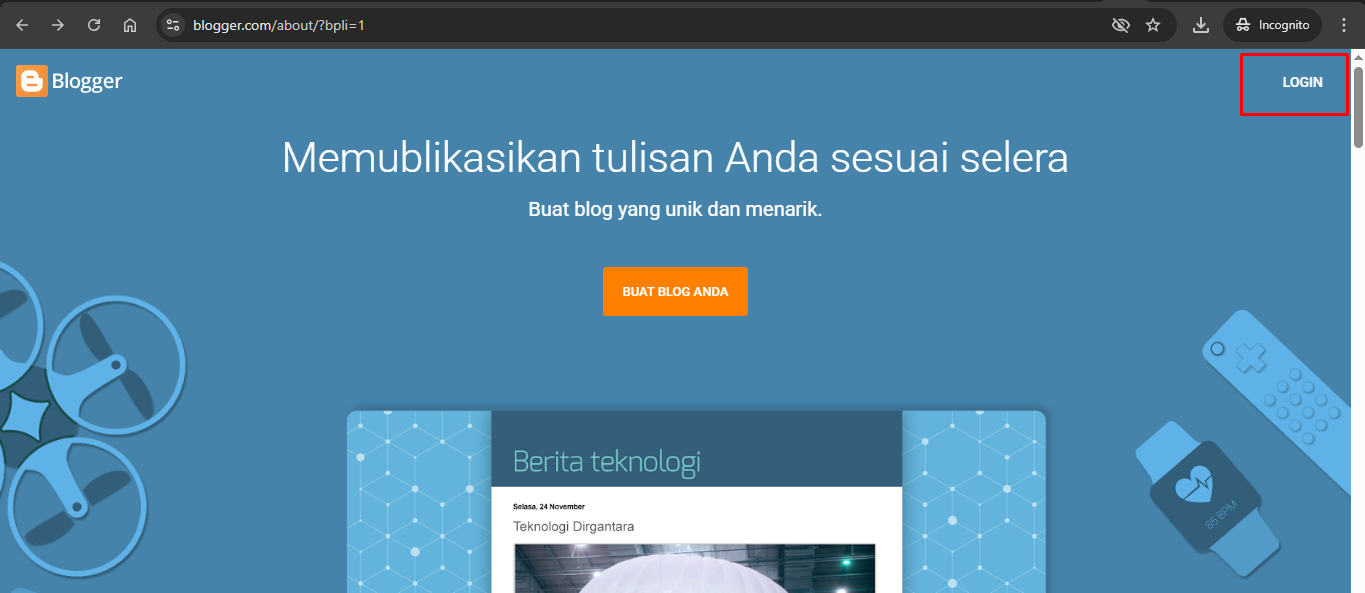Screen dimensions: 1365x593
Task: Click the orange Blogger logo icon
Action: pos(32,82)
